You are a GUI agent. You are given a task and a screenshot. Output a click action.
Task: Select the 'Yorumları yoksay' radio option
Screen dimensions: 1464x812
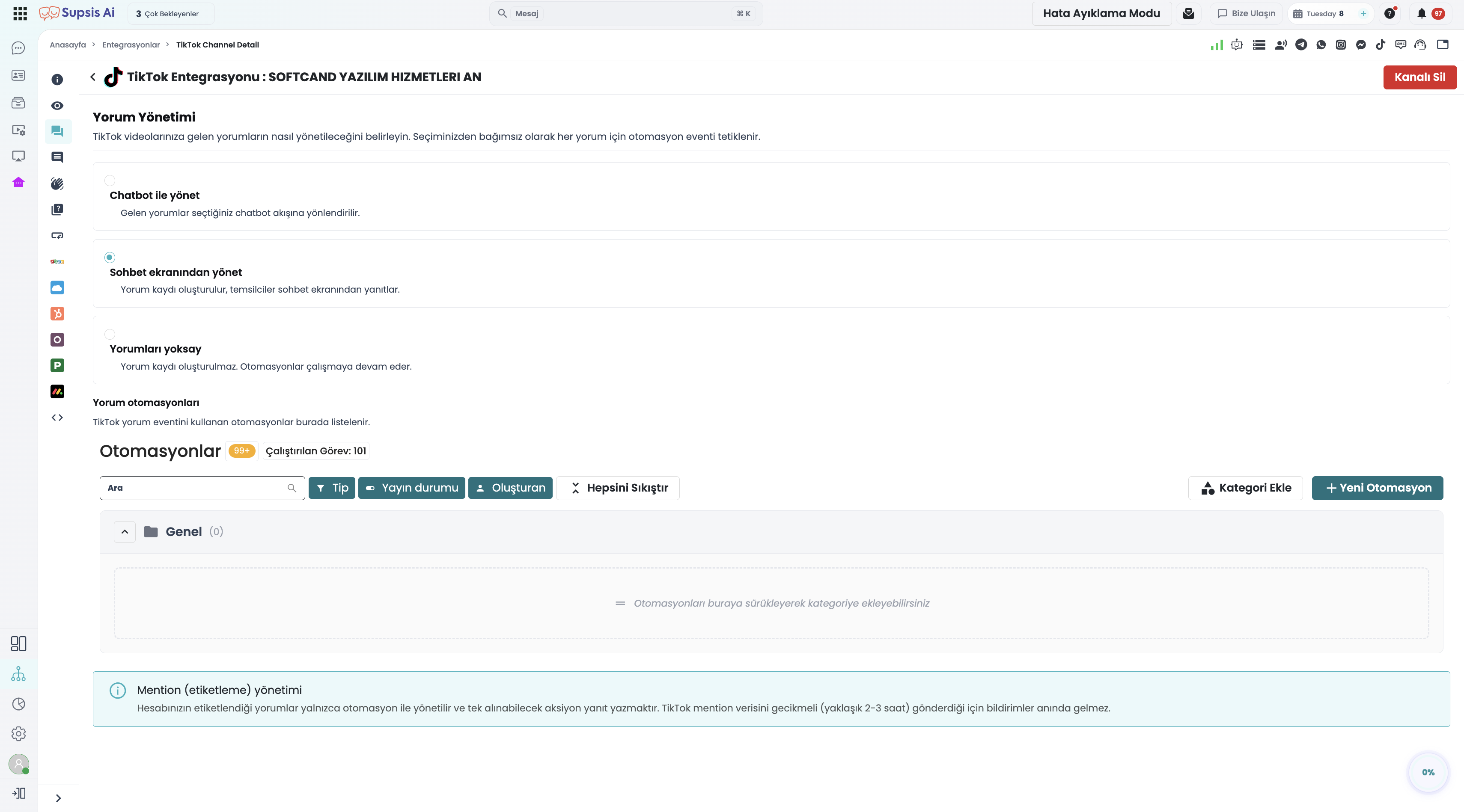pos(110,335)
